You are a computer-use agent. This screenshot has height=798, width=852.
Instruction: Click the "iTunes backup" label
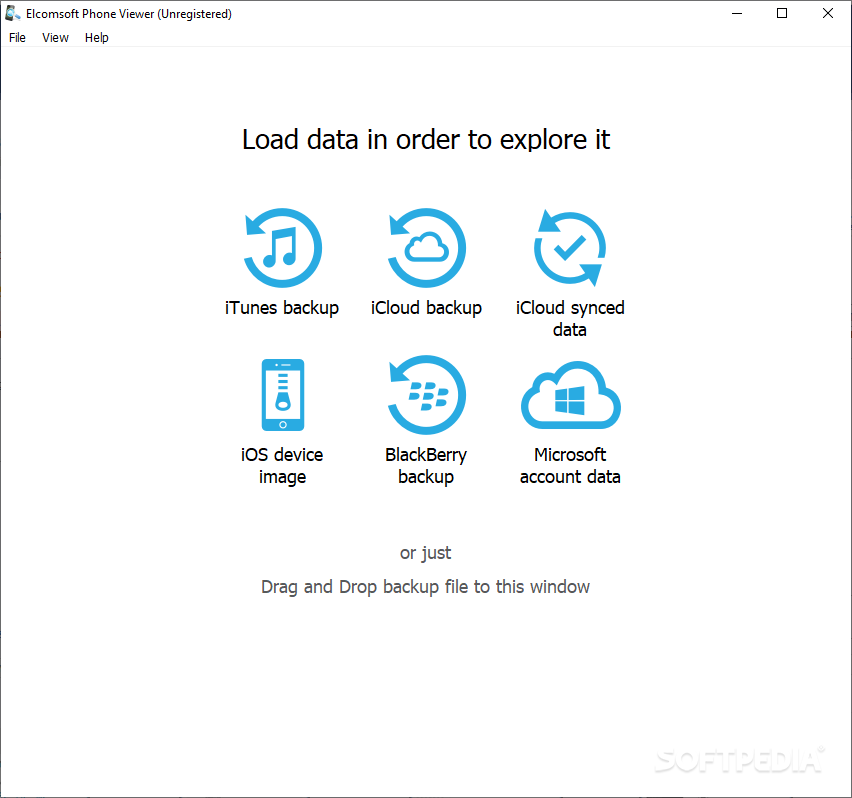(282, 308)
